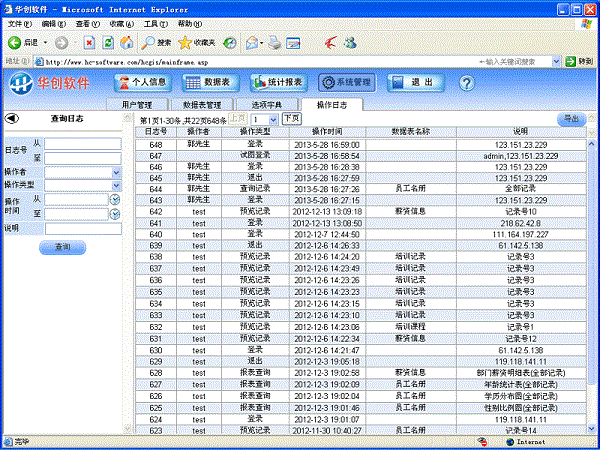Click the browser Home icon

click(126, 42)
